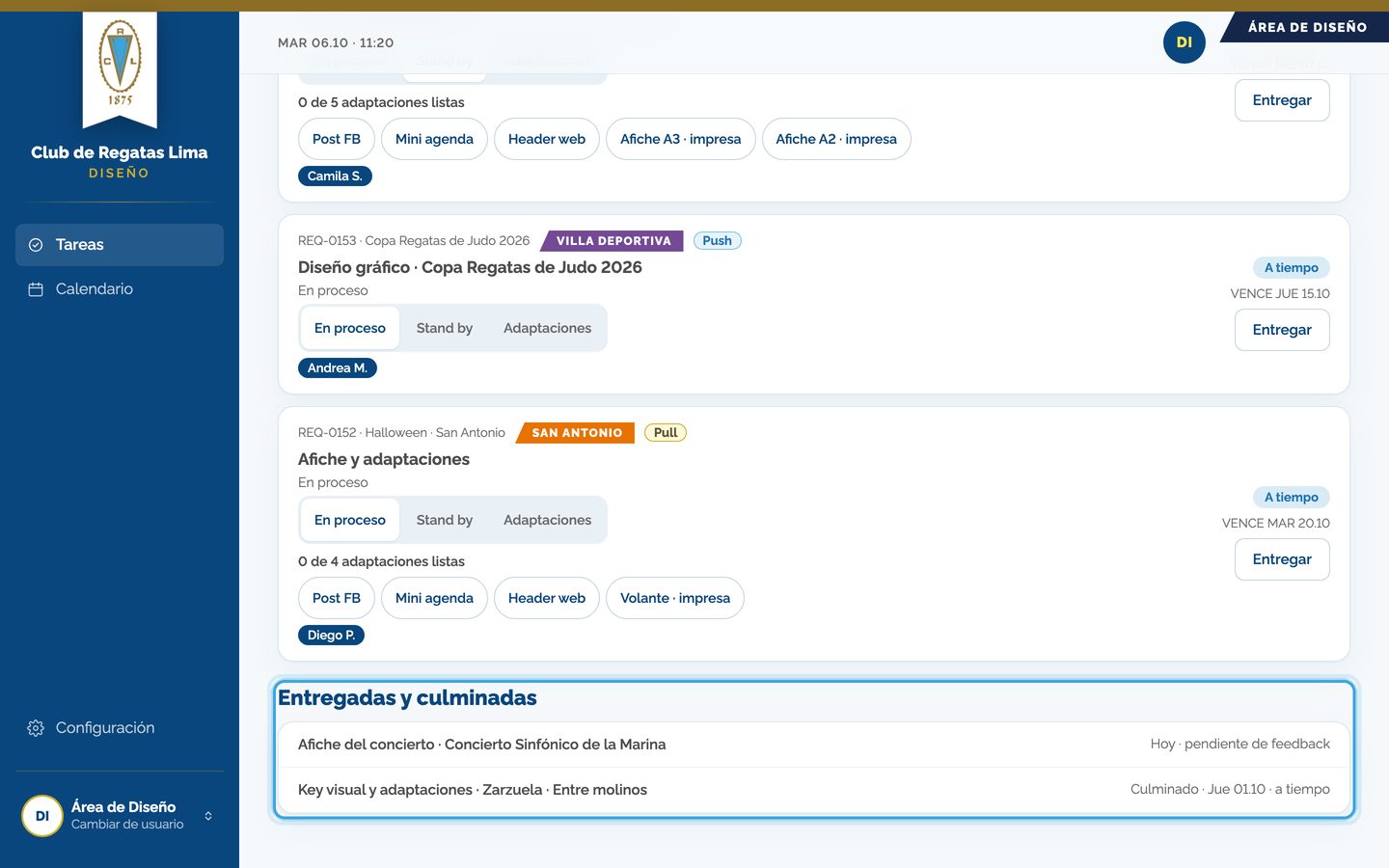The height and width of the screenshot is (868, 1389).
Task: Click the Configuración gear icon
Action: tap(36, 728)
